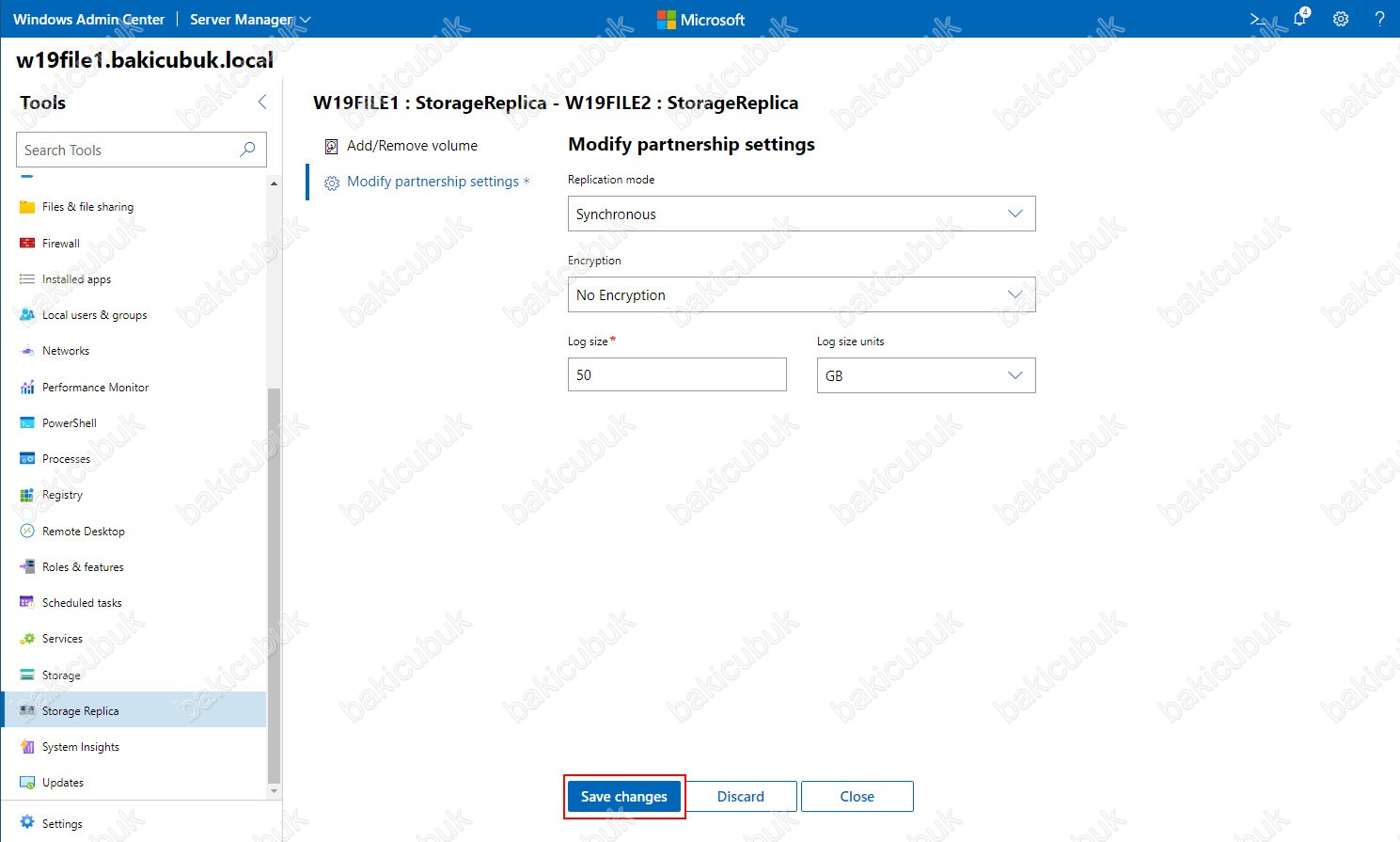The image size is (1400, 842).
Task: Click the Roles & features icon
Action: coord(27,567)
